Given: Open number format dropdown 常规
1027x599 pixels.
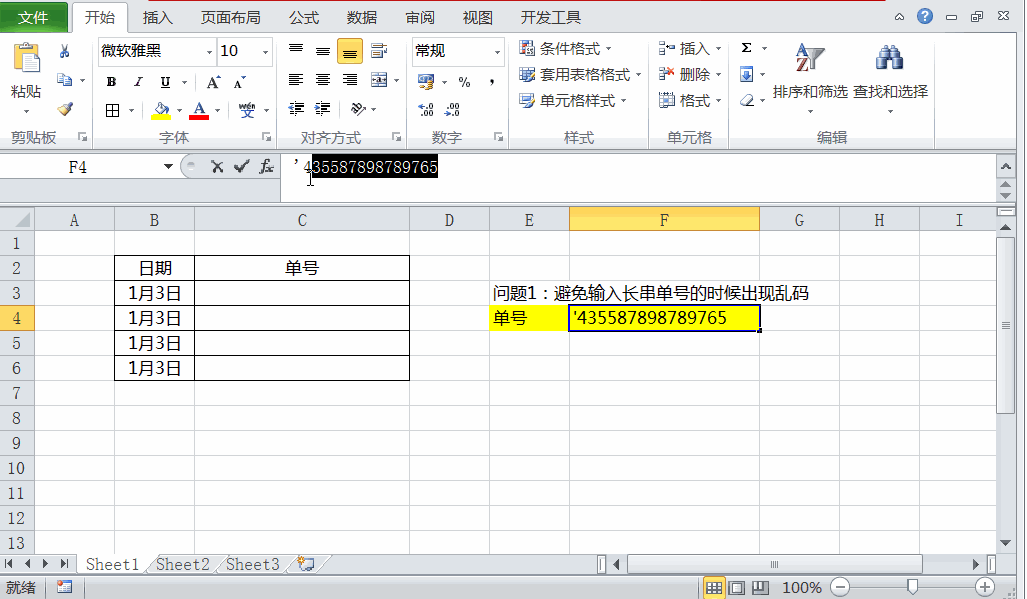Looking at the screenshot, I should 497,52.
